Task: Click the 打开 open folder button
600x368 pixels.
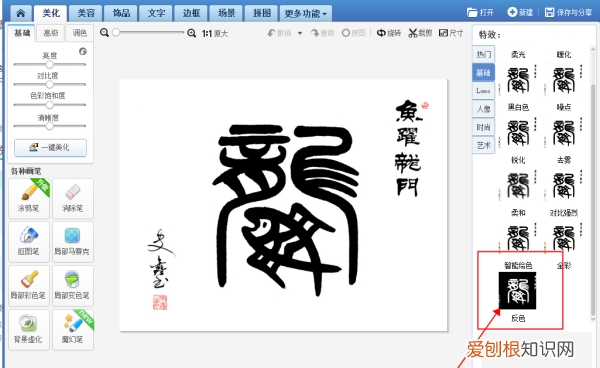Action: (480, 13)
